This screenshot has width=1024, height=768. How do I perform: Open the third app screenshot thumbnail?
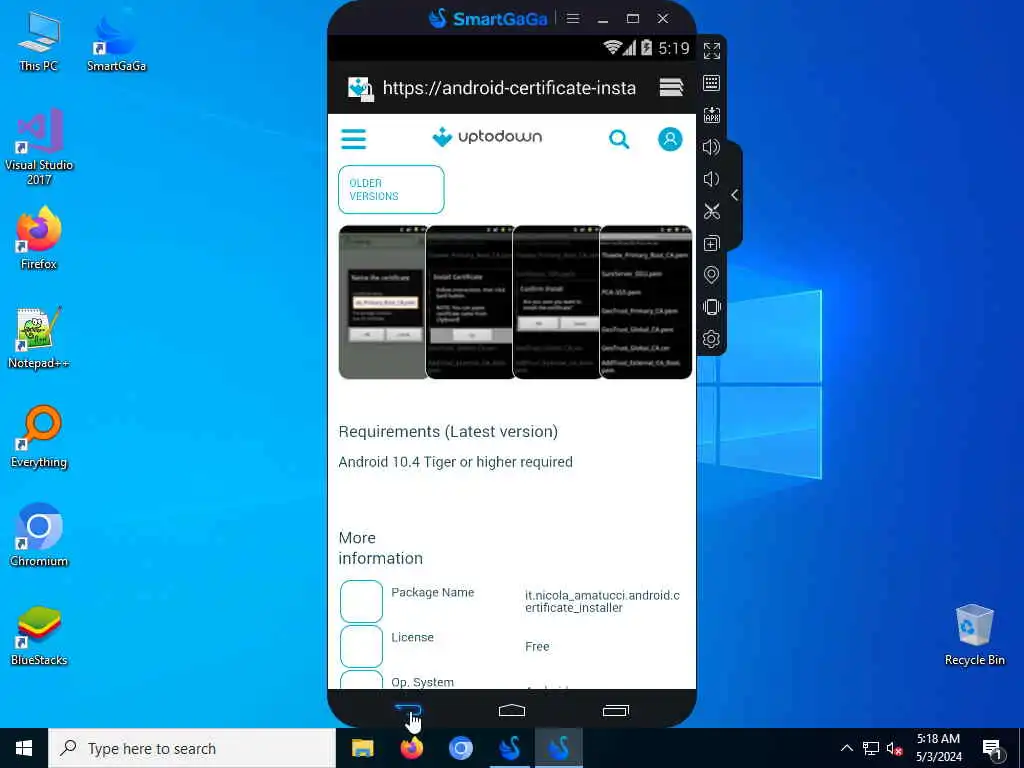[556, 302]
